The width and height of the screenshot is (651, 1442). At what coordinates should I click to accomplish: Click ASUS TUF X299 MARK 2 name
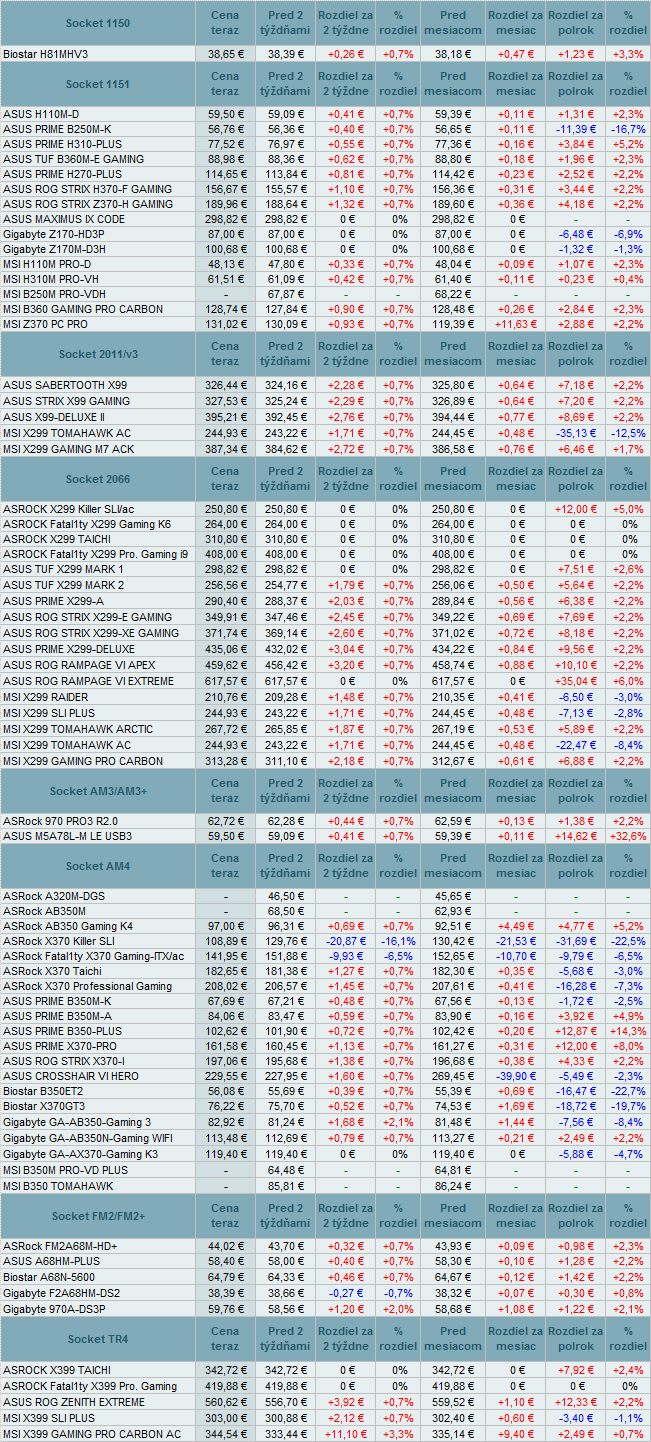(64, 585)
